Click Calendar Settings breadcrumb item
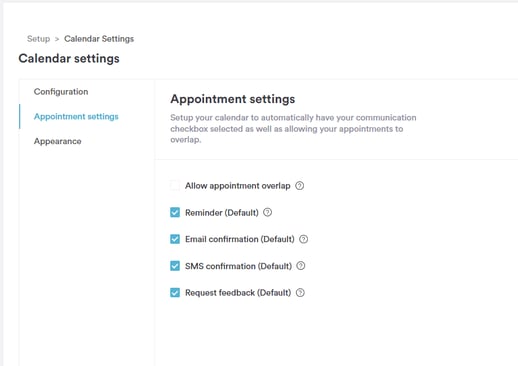518x366 pixels. click(x=99, y=39)
